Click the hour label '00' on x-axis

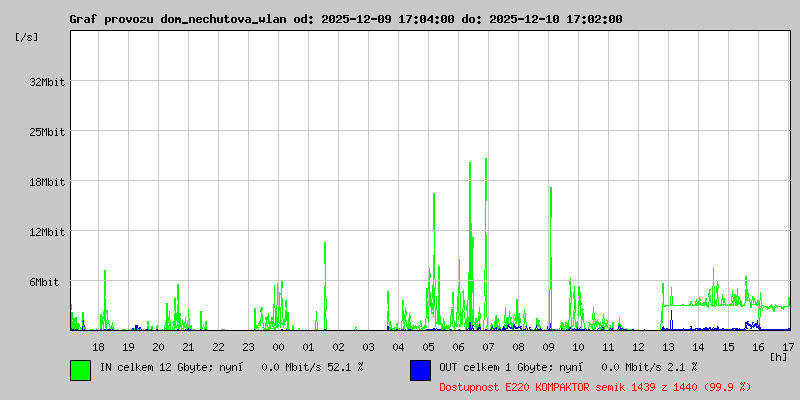(279, 347)
